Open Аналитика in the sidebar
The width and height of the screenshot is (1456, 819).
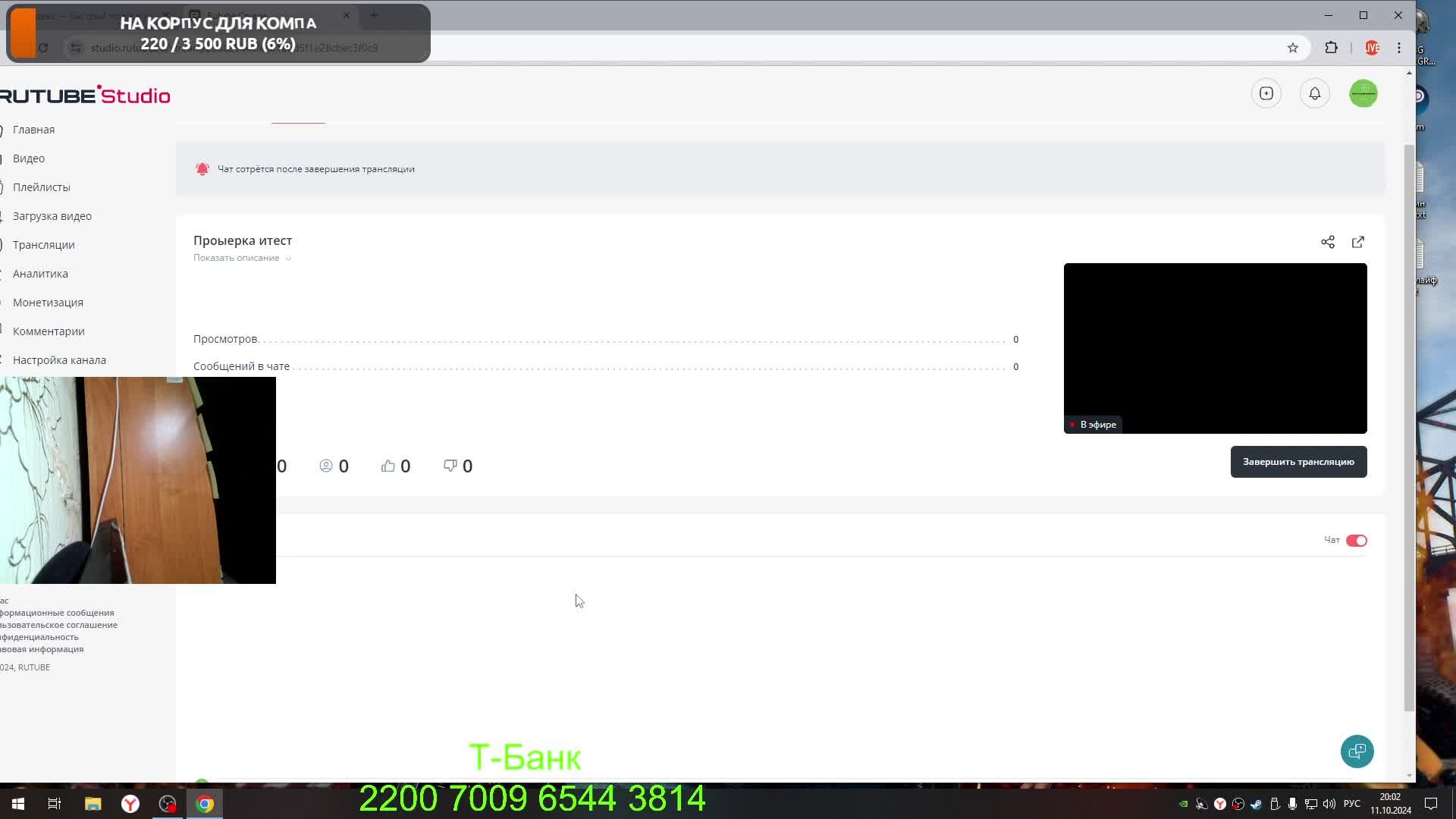[40, 274]
